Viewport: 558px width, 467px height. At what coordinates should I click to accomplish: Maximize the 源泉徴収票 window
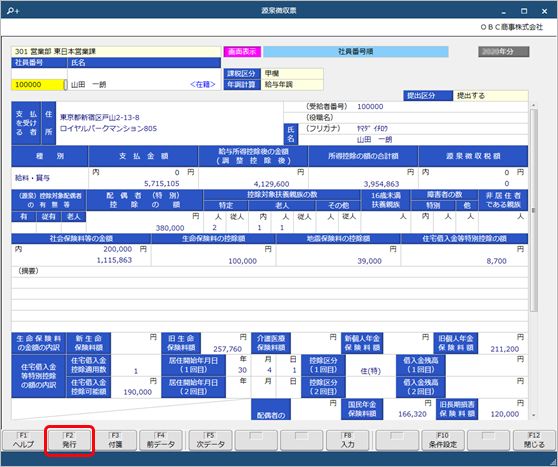524,11
